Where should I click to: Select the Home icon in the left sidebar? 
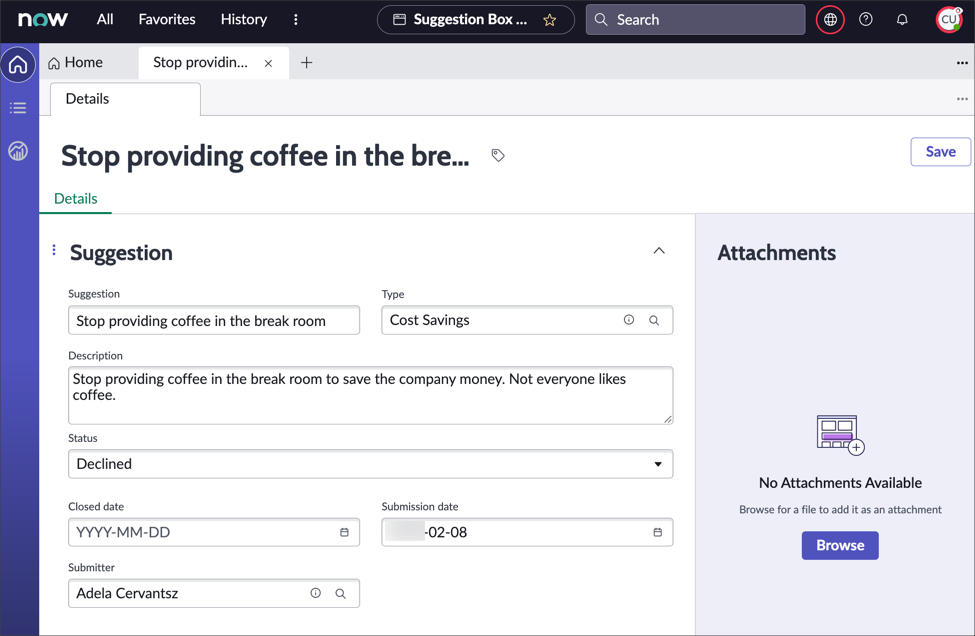(18, 64)
